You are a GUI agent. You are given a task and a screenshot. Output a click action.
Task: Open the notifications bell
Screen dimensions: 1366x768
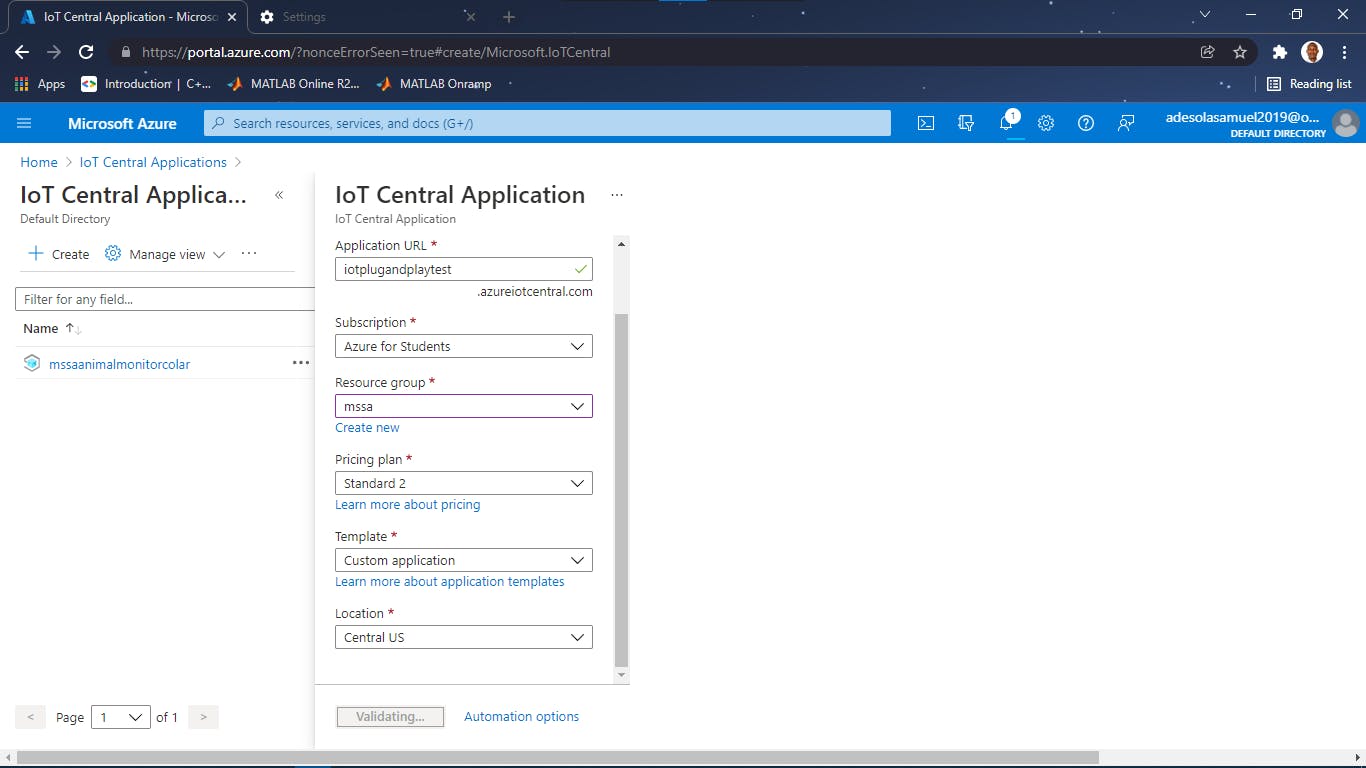(1007, 123)
